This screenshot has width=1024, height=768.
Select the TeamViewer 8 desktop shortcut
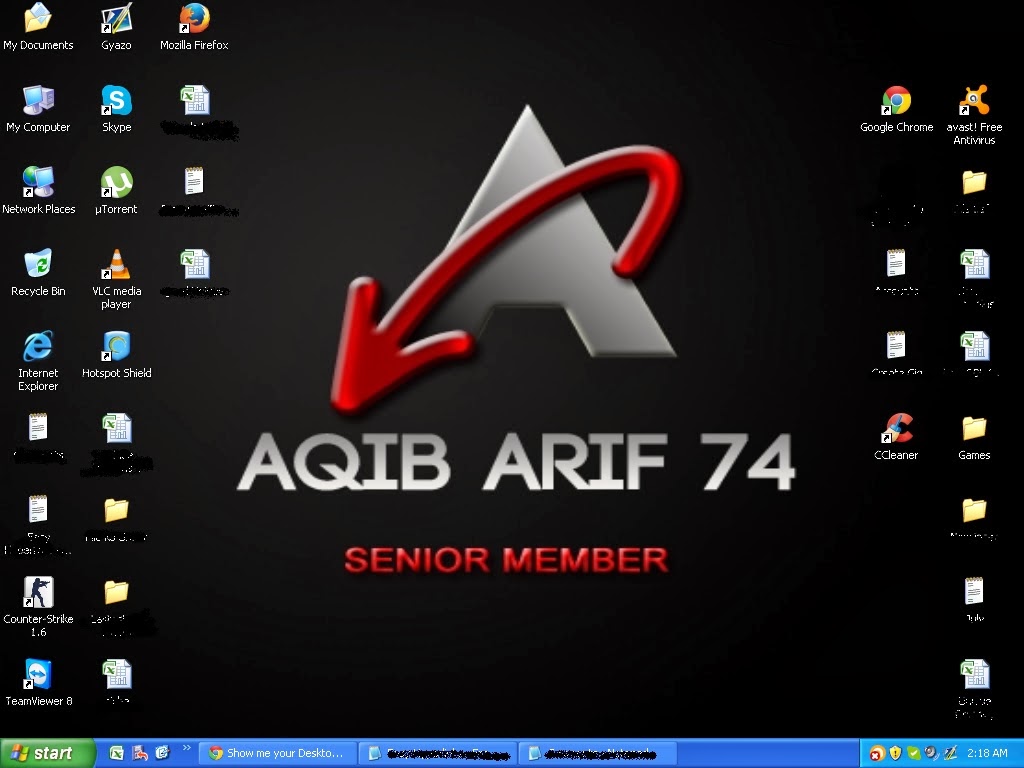(x=39, y=683)
